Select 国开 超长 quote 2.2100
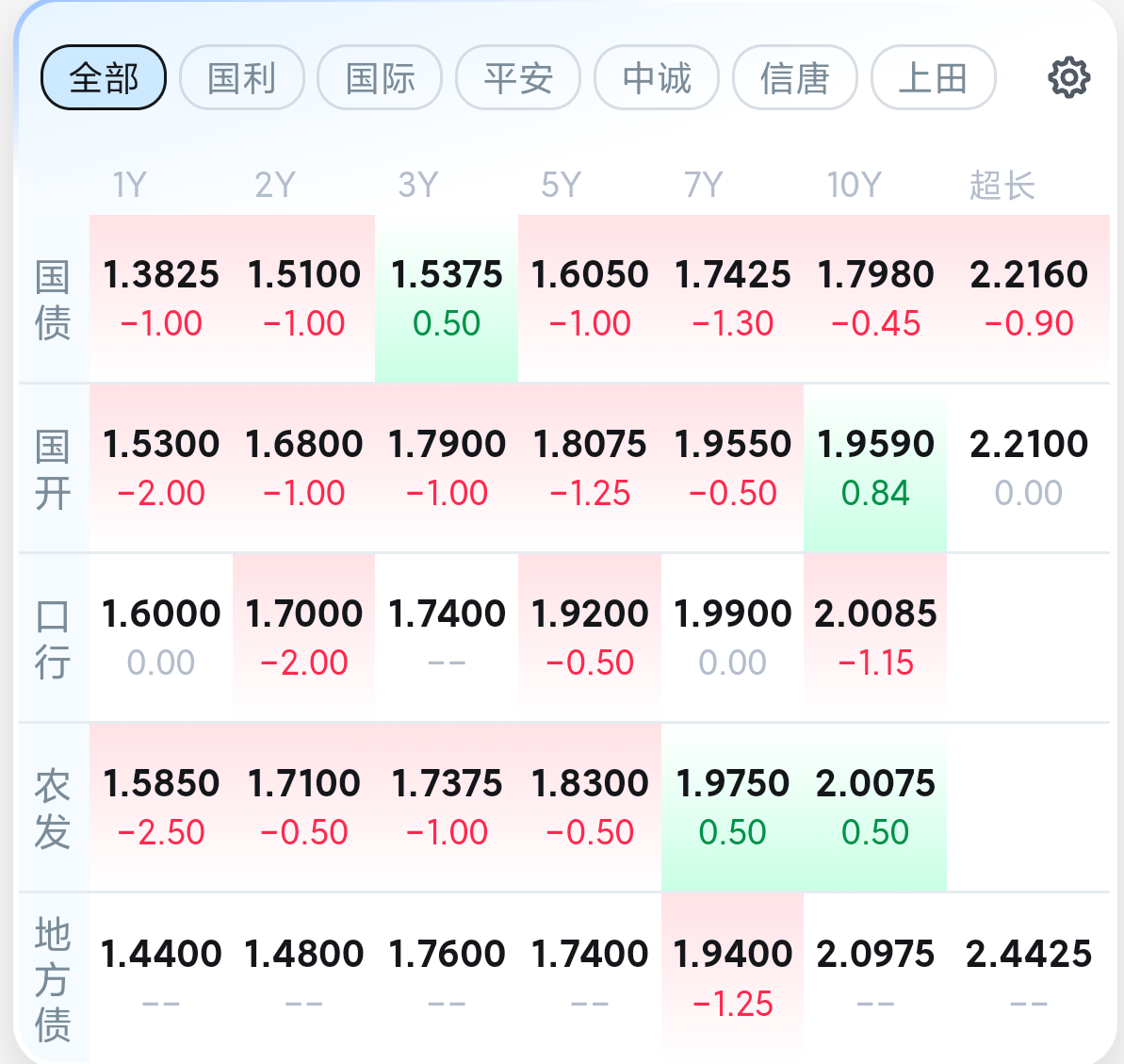This screenshot has width=1124, height=1064. coord(1029,468)
